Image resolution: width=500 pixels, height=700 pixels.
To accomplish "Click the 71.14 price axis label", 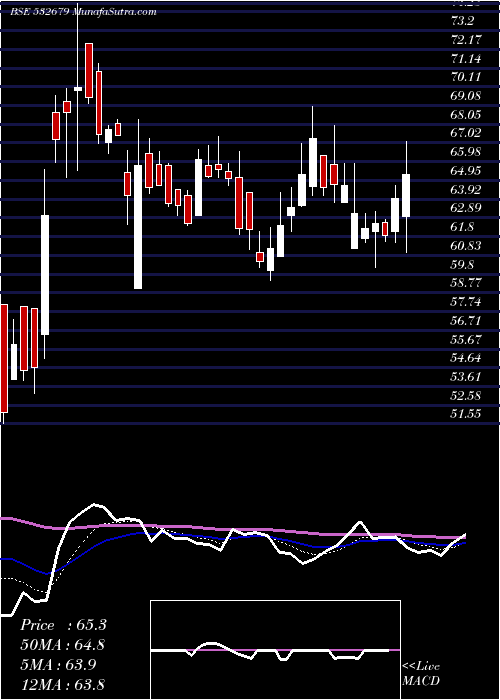I will pos(466,58).
